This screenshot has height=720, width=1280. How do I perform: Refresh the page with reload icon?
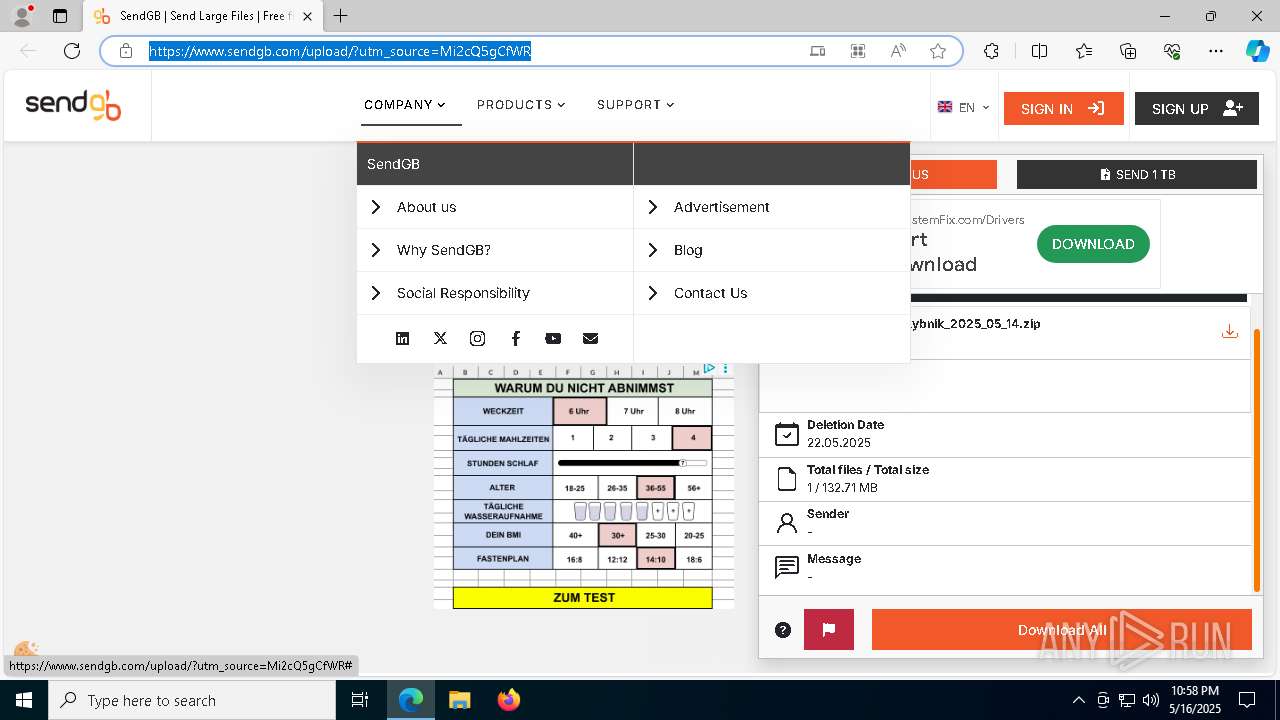point(72,51)
